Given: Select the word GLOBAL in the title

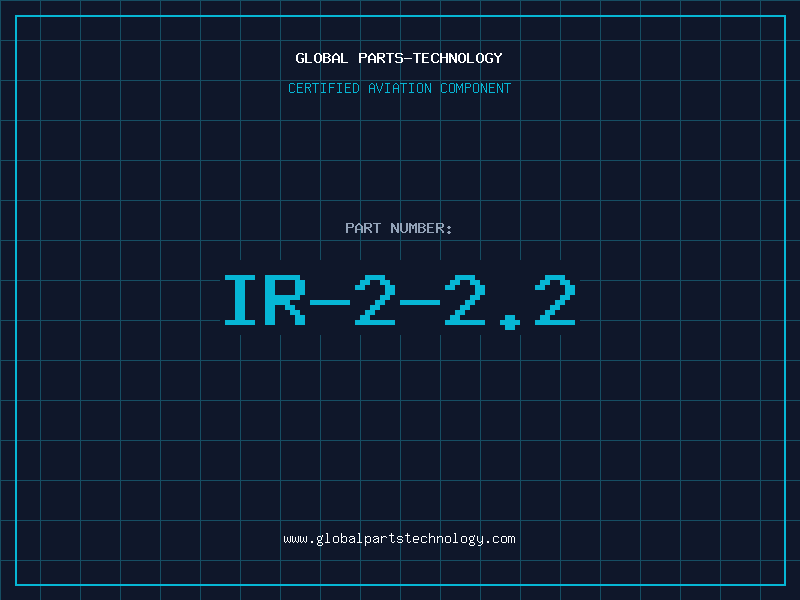Looking at the screenshot, I should [x=321, y=58].
